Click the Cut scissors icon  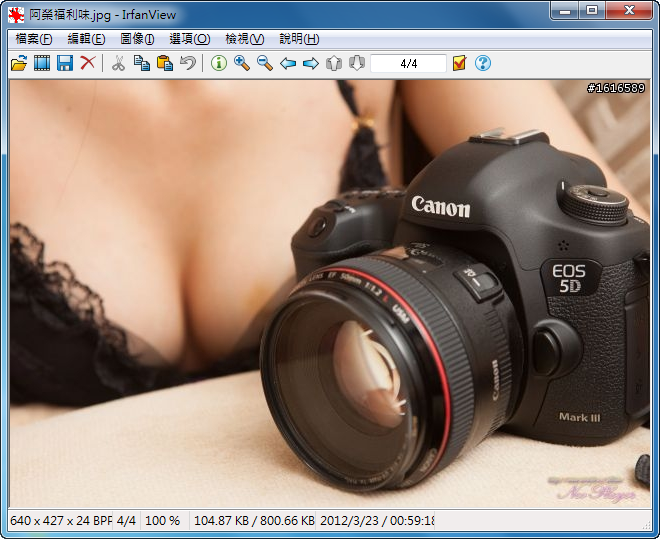(118, 63)
